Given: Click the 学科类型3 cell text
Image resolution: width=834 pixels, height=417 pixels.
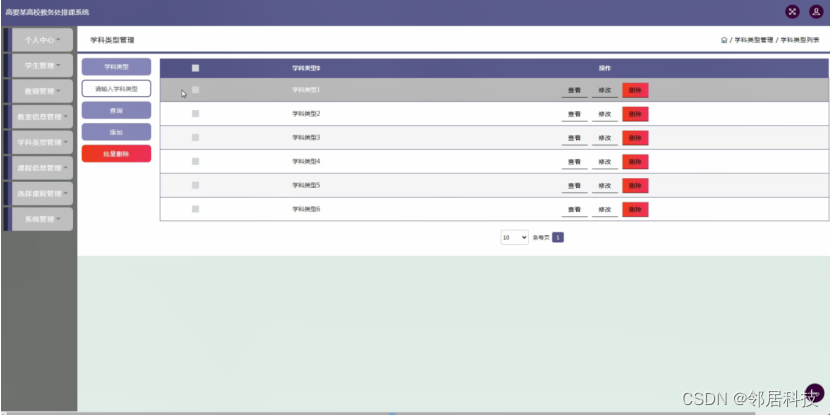Looking at the screenshot, I should [x=306, y=138].
